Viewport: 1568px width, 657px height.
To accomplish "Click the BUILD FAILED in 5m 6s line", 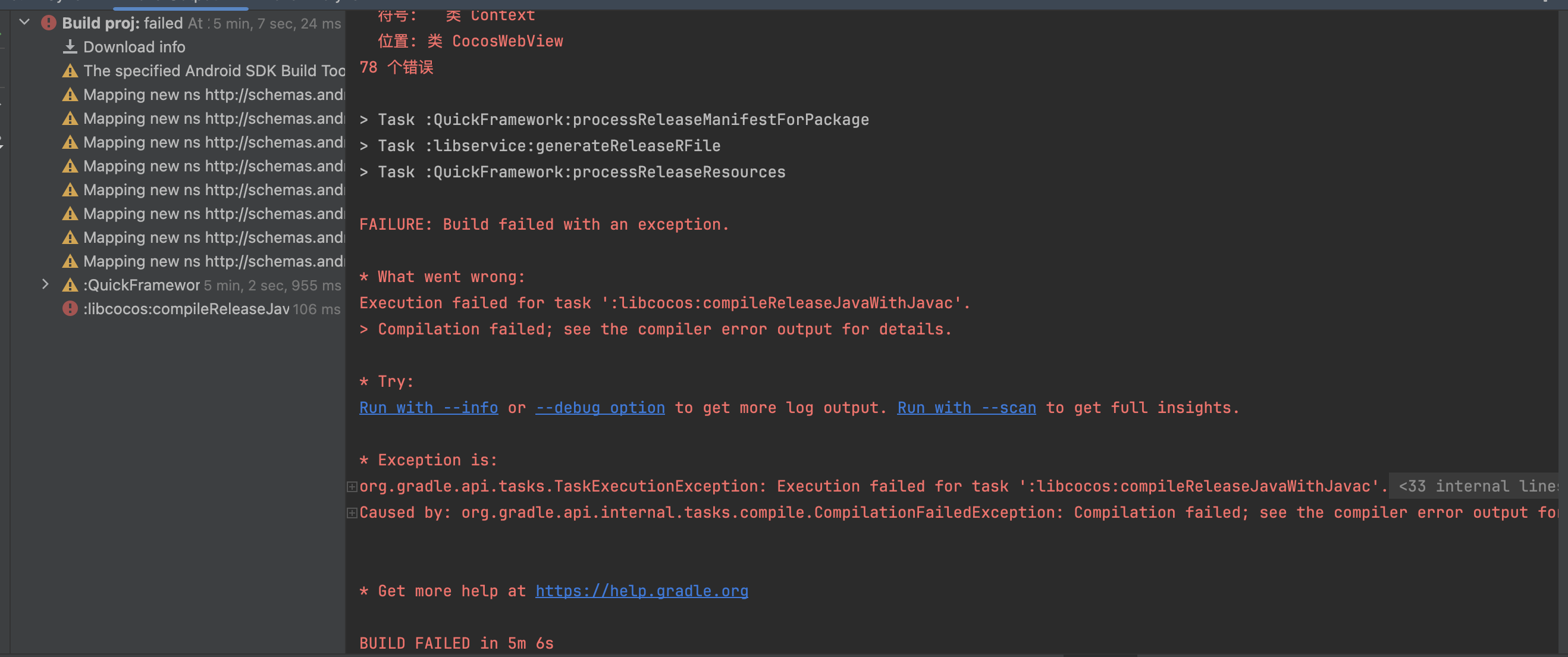I will [456, 643].
